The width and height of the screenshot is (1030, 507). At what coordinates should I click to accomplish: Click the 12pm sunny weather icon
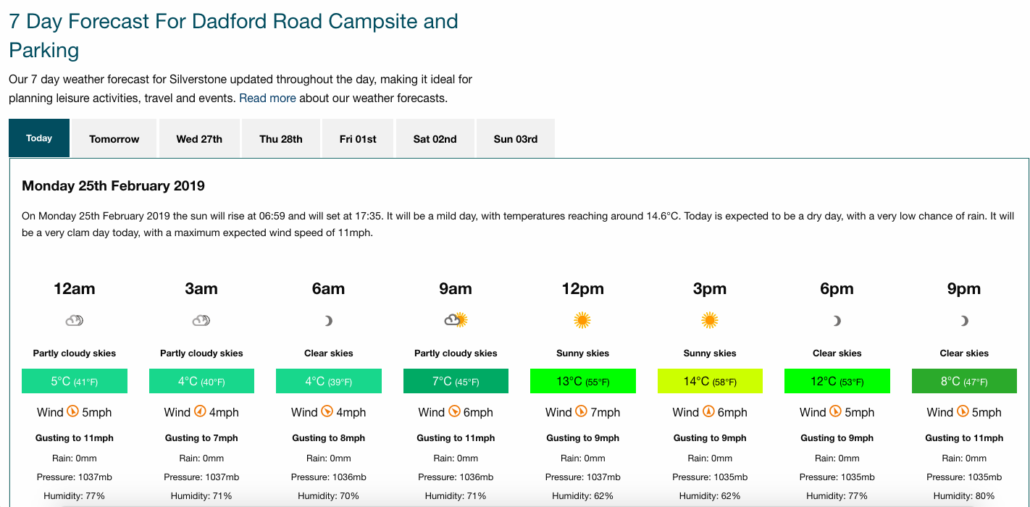[582, 320]
